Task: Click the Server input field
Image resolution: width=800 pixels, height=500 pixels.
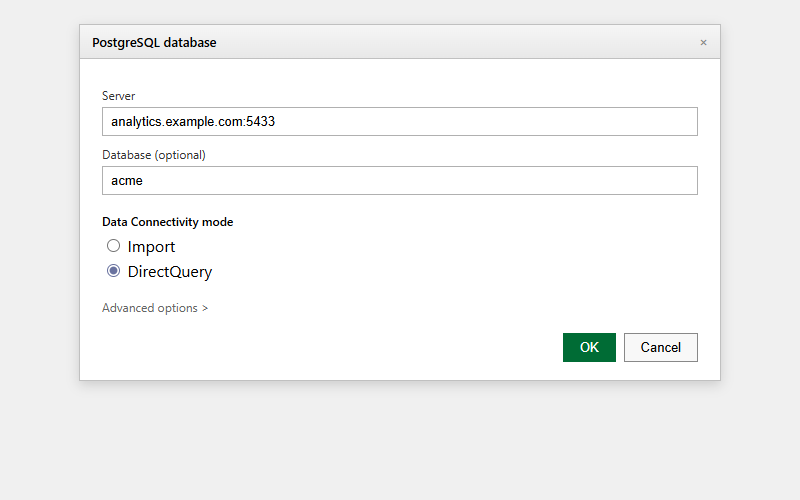Action: [x=399, y=121]
